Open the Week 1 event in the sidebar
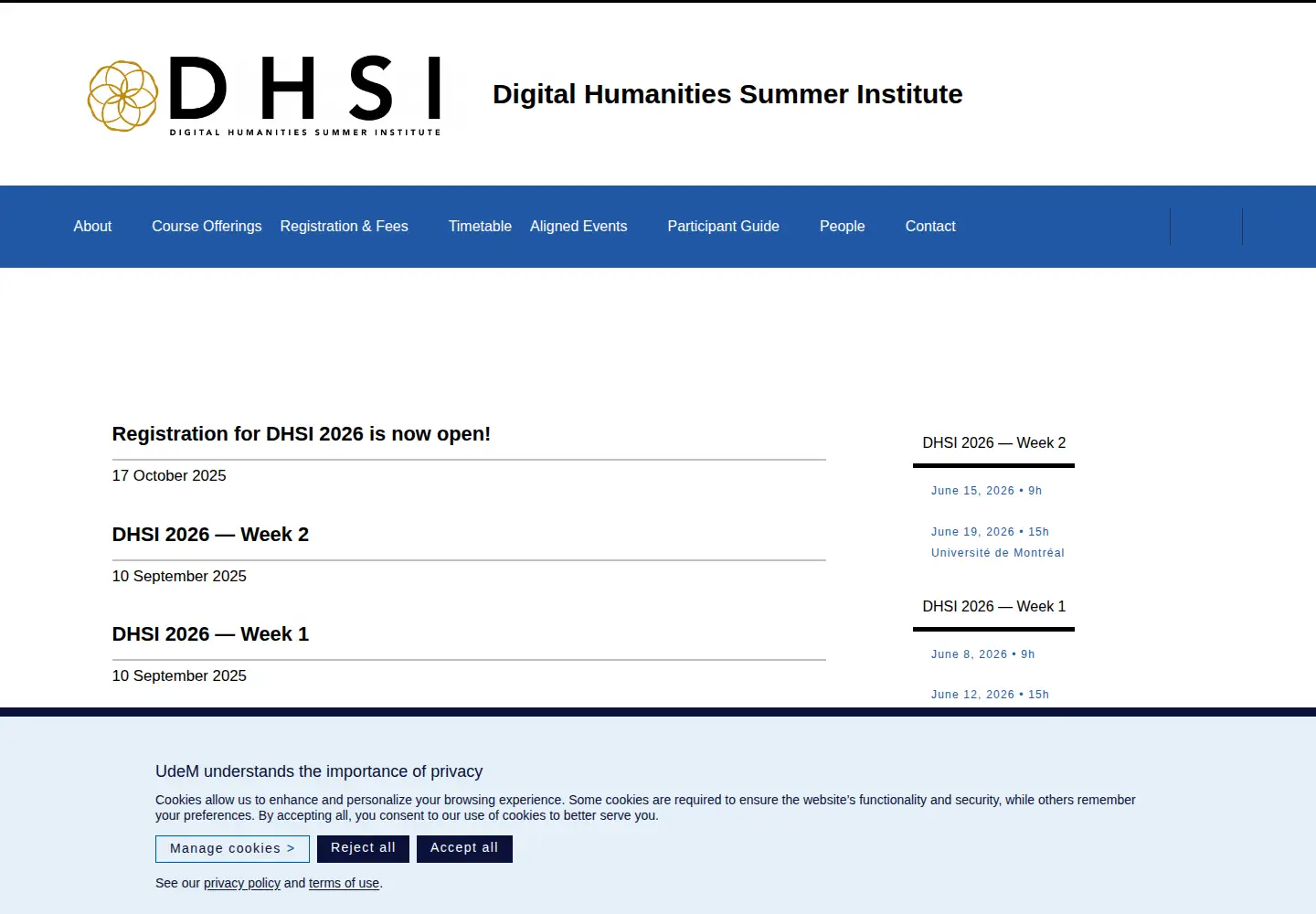This screenshot has height=914, width=1316. coord(994,607)
